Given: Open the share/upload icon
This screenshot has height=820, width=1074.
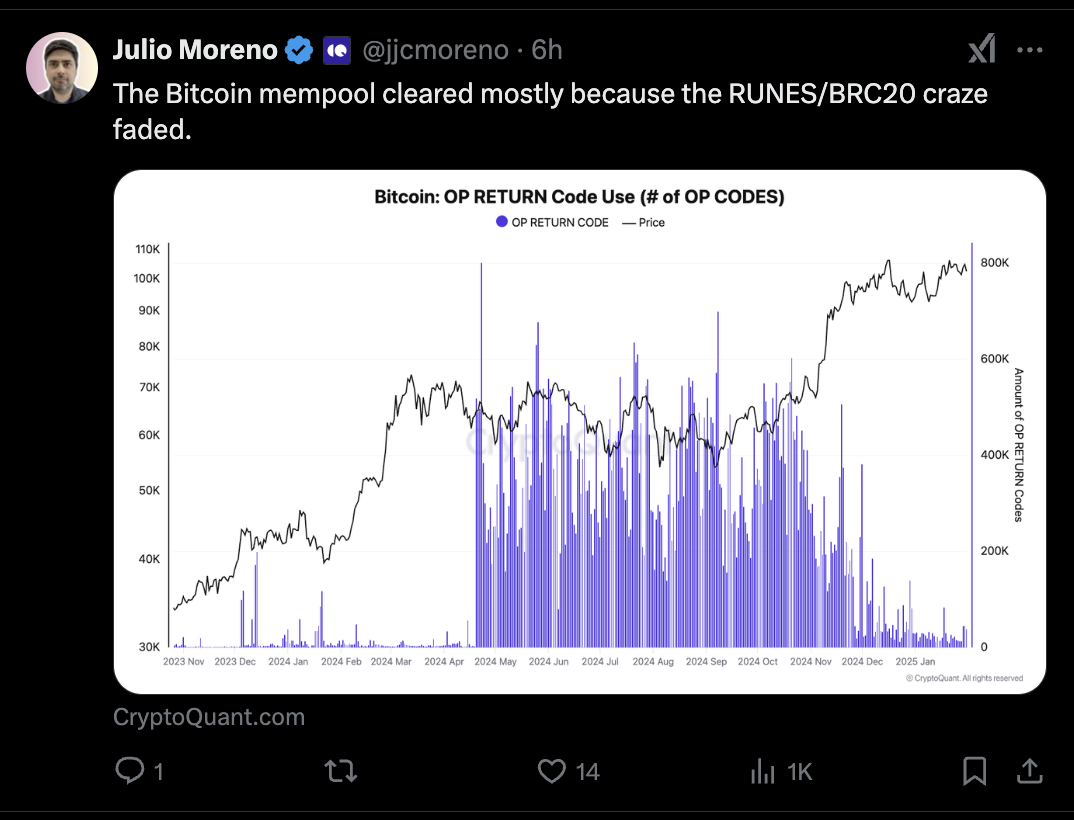Looking at the screenshot, I should [1030, 771].
